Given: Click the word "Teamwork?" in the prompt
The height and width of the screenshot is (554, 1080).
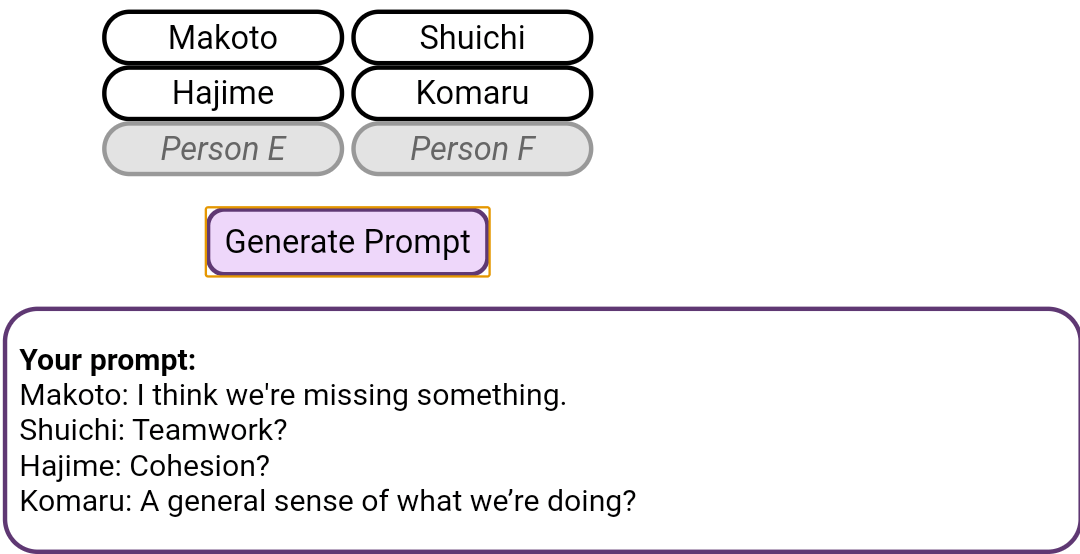Looking at the screenshot, I should pyautogui.click(x=210, y=430).
